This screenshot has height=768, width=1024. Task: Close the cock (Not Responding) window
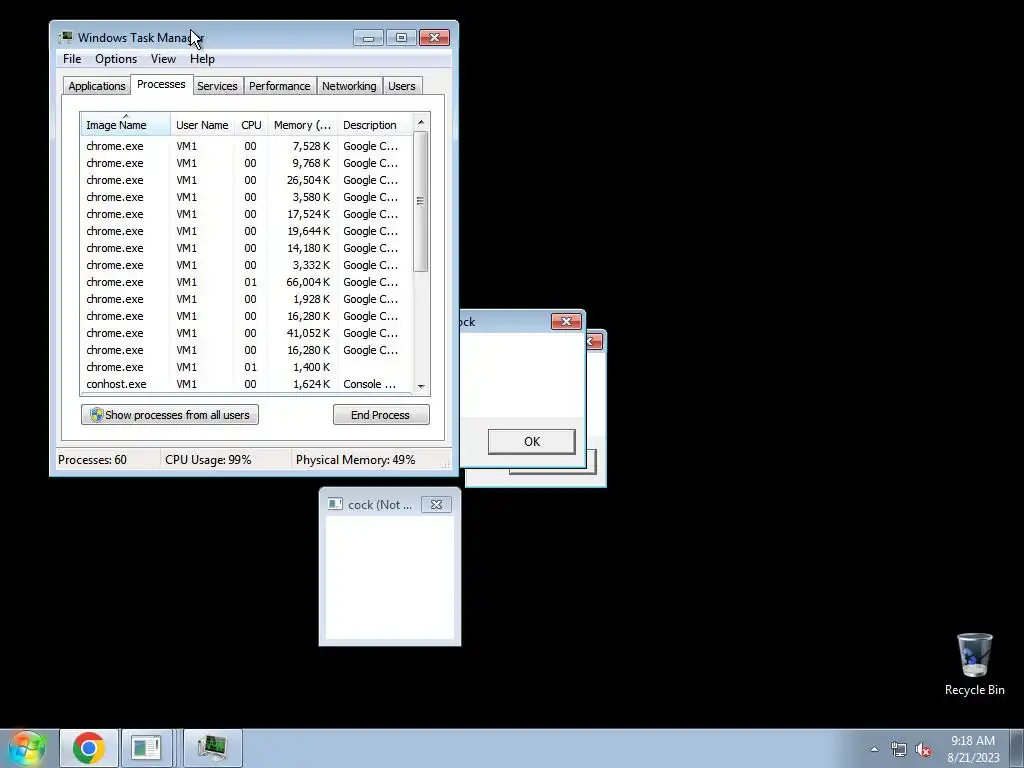click(x=436, y=504)
